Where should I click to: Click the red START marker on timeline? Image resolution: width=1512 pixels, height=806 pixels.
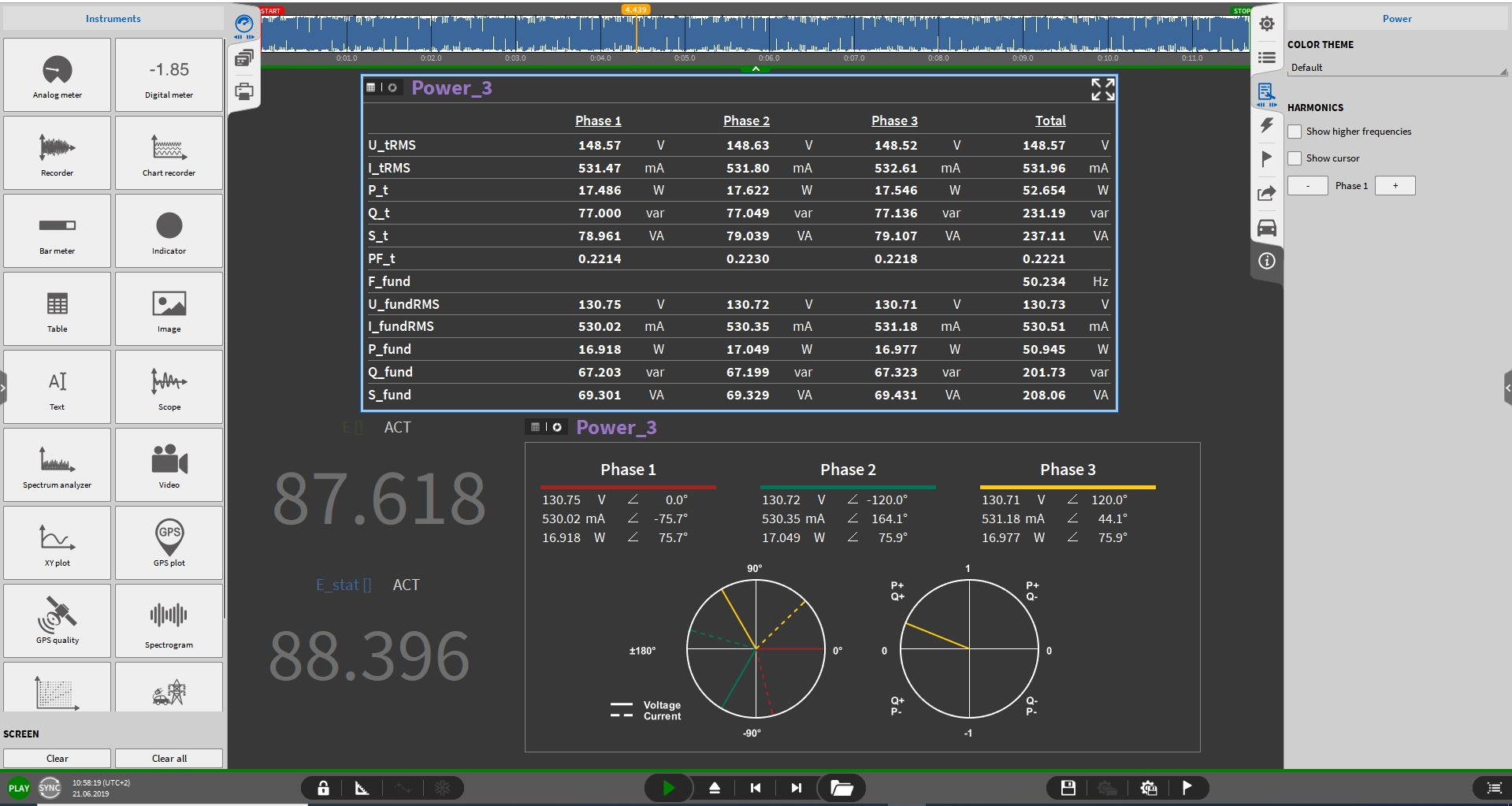pos(270,11)
